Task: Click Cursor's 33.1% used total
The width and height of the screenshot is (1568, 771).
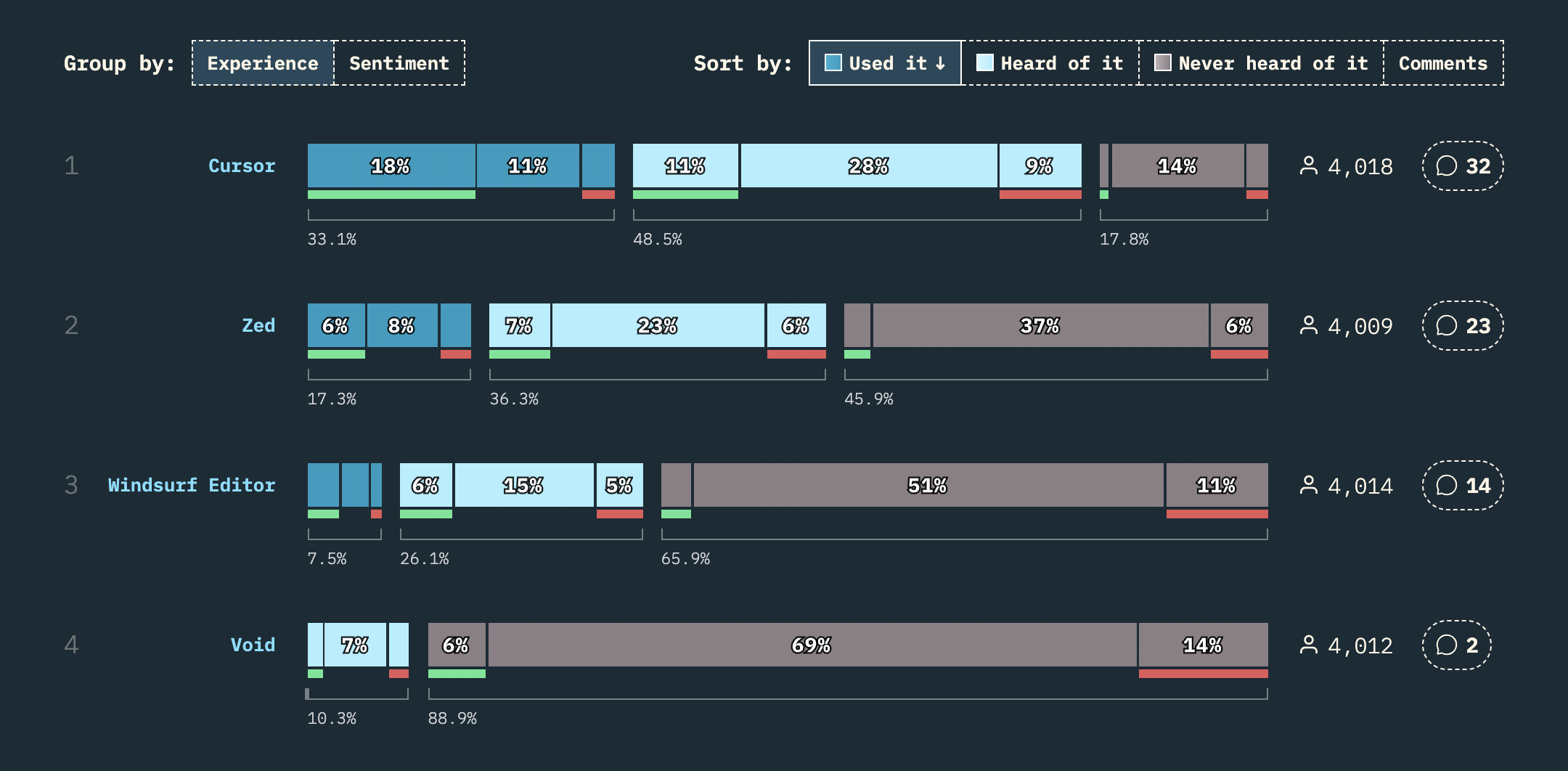Action: (x=332, y=240)
